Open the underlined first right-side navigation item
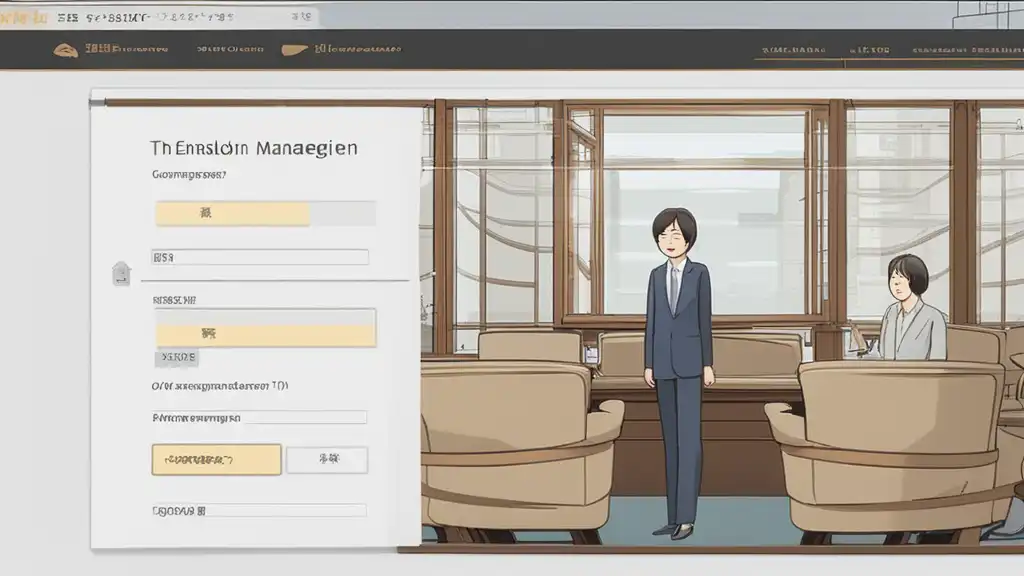The image size is (1024, 576). (793, 50)
